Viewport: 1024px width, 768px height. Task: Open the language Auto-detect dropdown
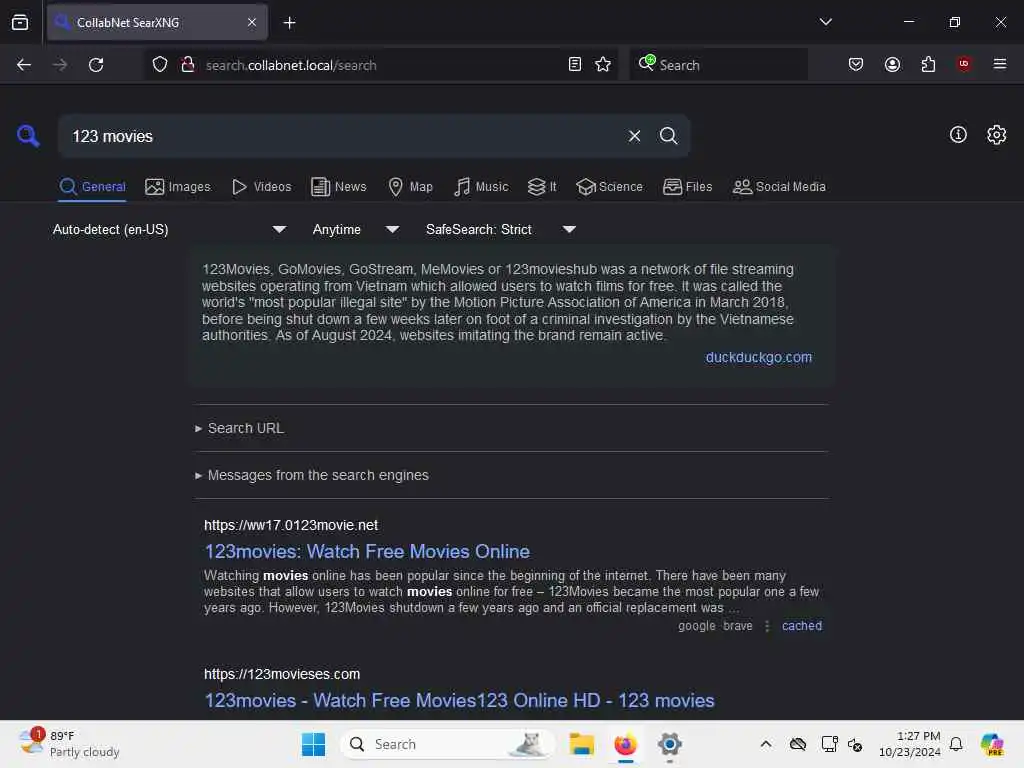tap(169, 229)
